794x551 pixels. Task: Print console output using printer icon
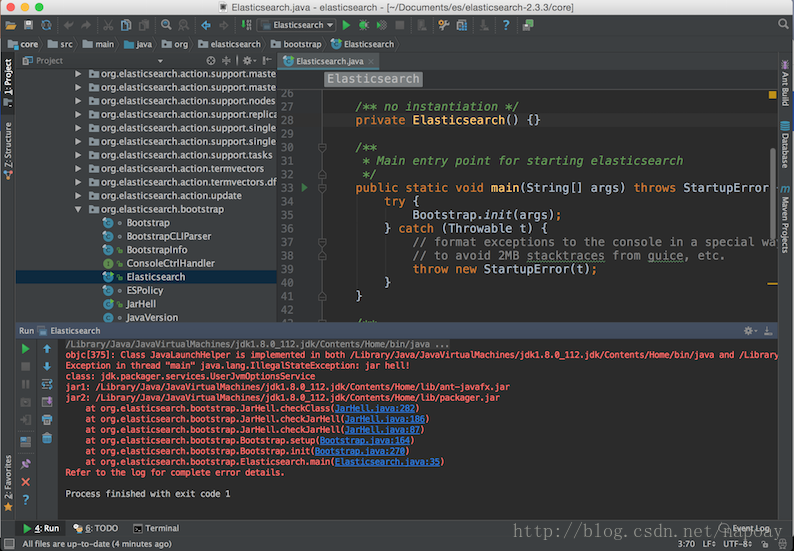[47, 420]
